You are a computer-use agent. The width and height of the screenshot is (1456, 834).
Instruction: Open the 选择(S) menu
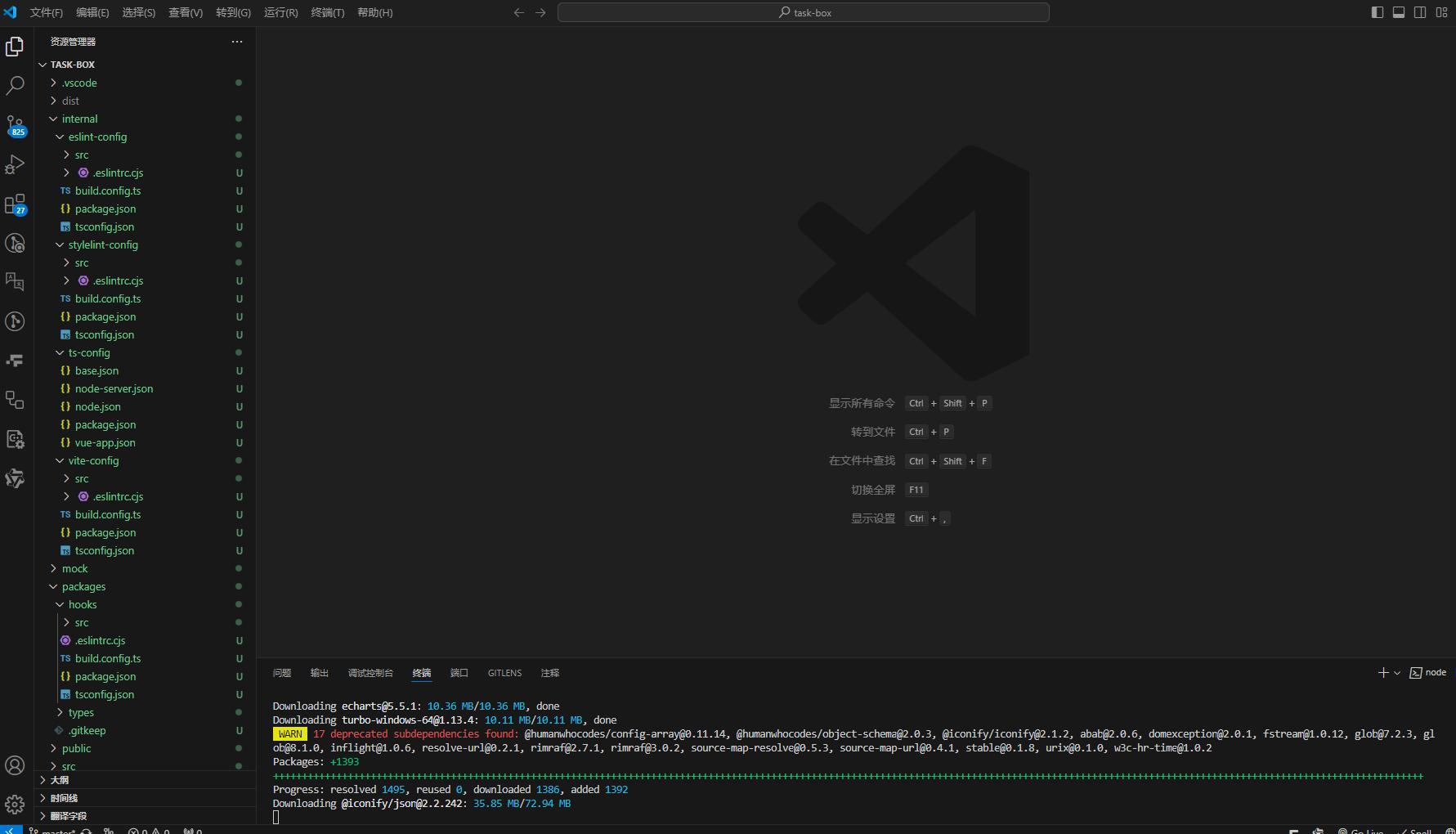click(x=139, y=12)
